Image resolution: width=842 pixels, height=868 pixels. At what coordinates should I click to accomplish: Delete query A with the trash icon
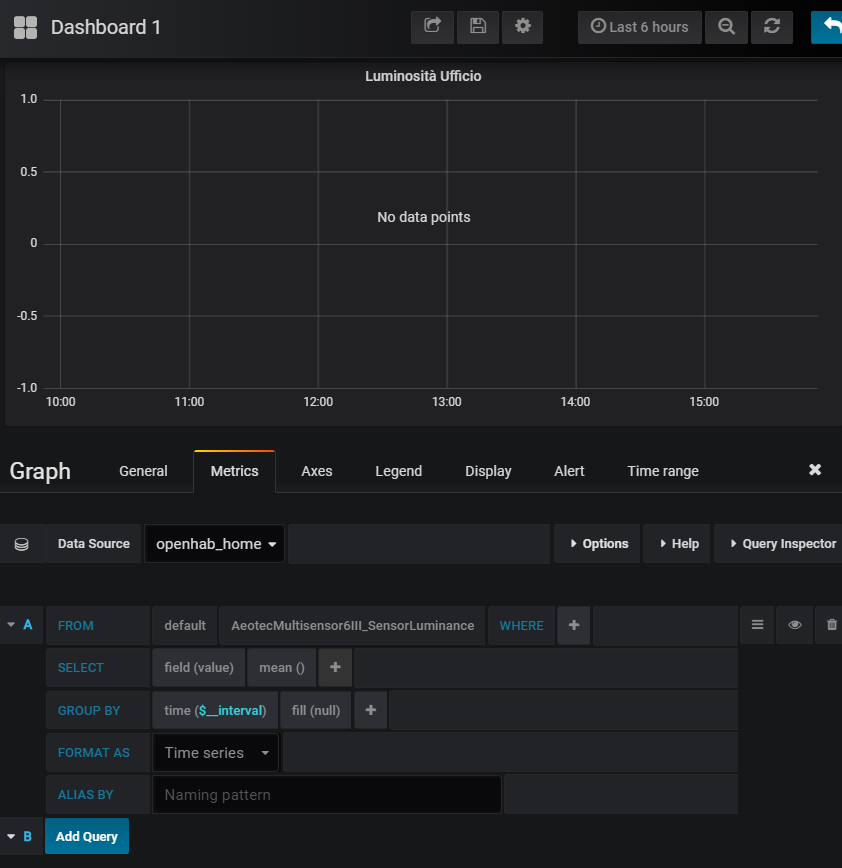[x=830, y=624]
